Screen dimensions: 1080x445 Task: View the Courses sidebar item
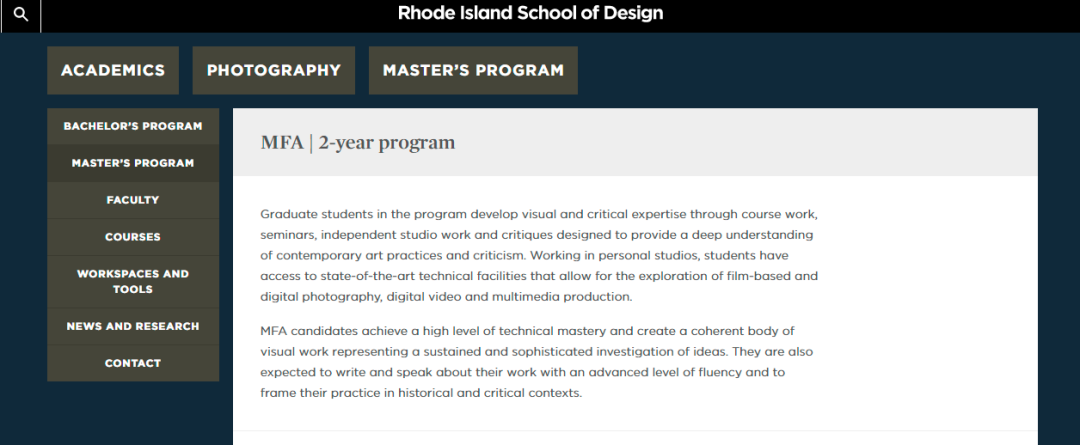(x=133, y=237)
